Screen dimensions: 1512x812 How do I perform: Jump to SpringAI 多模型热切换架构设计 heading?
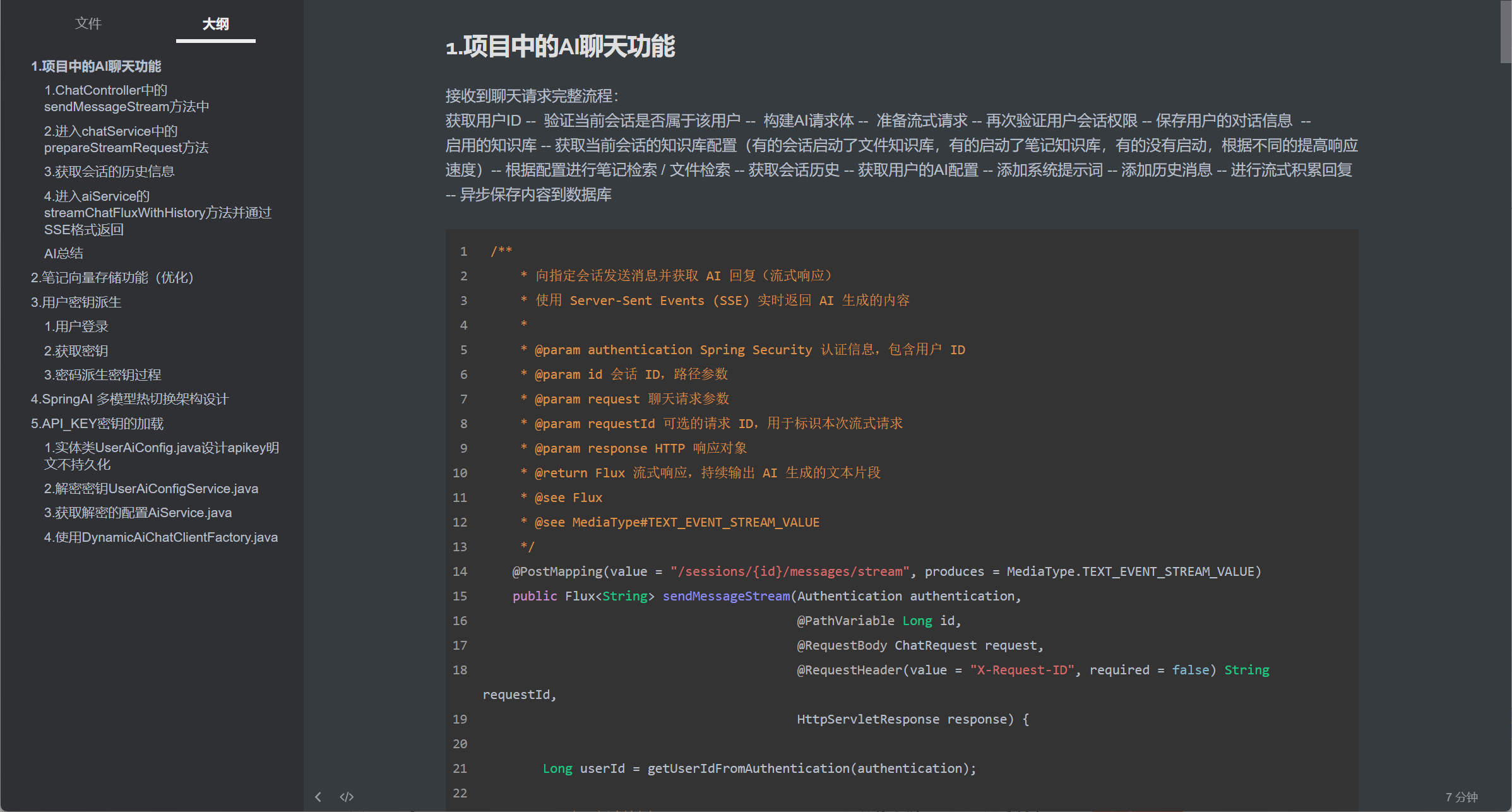point(129,399)
